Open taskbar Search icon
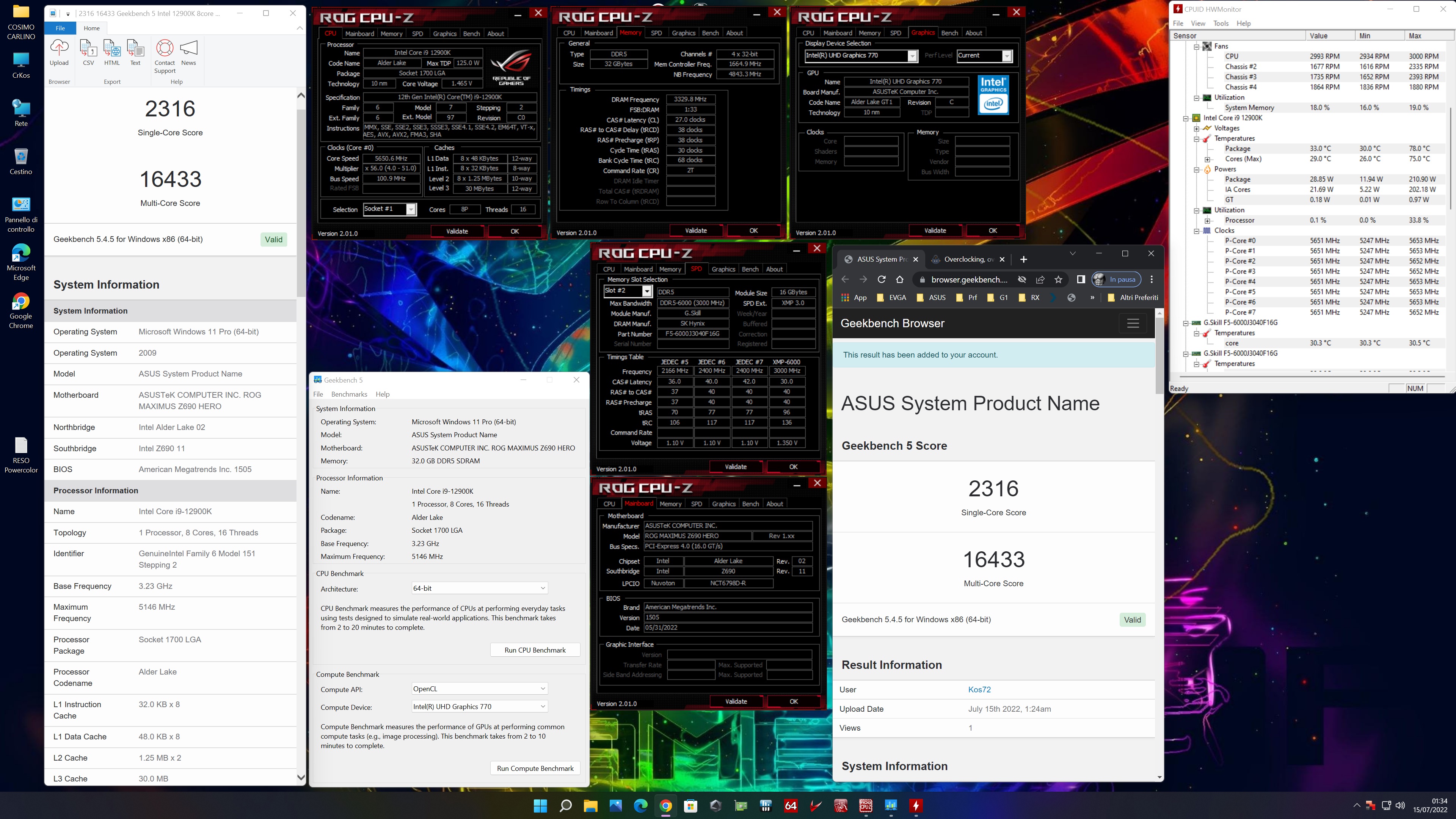The width and height of the screenshot is (1456, 819). [x=565, y=805]
